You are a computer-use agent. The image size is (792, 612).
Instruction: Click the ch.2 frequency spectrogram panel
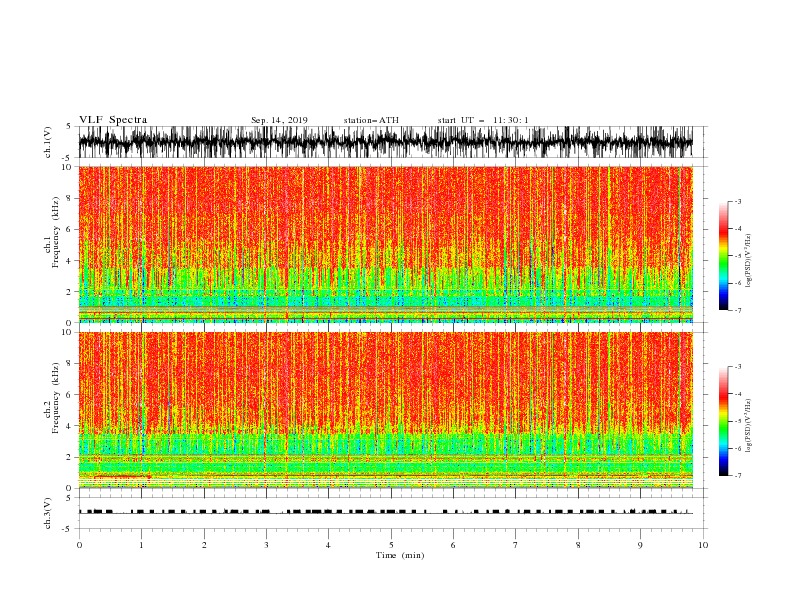click(385, 410)
